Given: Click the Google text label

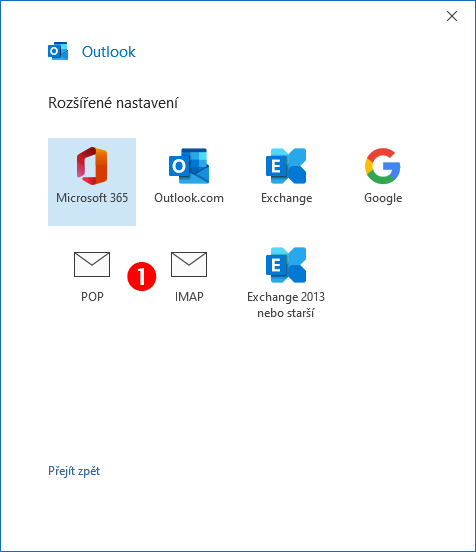Looking at the screenshot, I should pyautogui.click(x=383, y=198).
